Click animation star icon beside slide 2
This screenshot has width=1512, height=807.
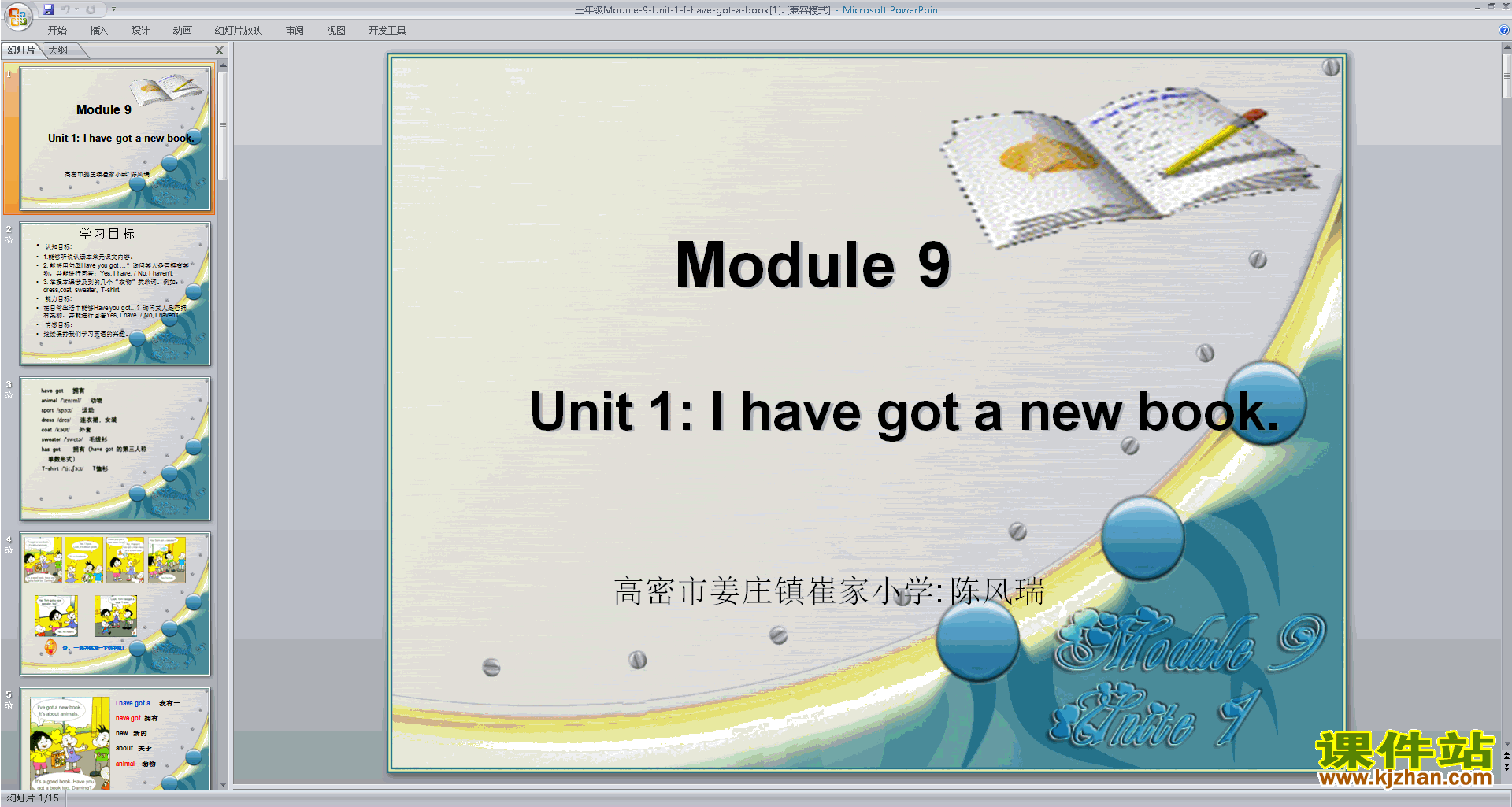[x=9, y=240]
